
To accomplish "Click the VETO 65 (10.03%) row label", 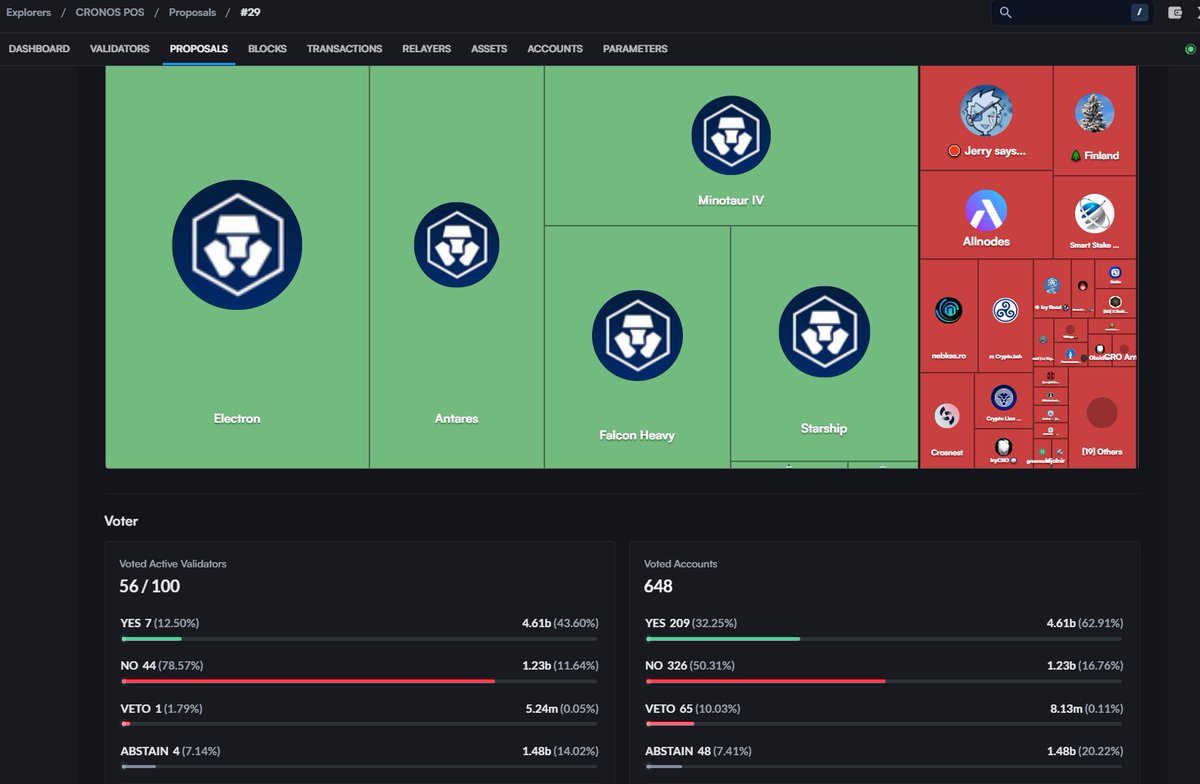I will (693, 708).
